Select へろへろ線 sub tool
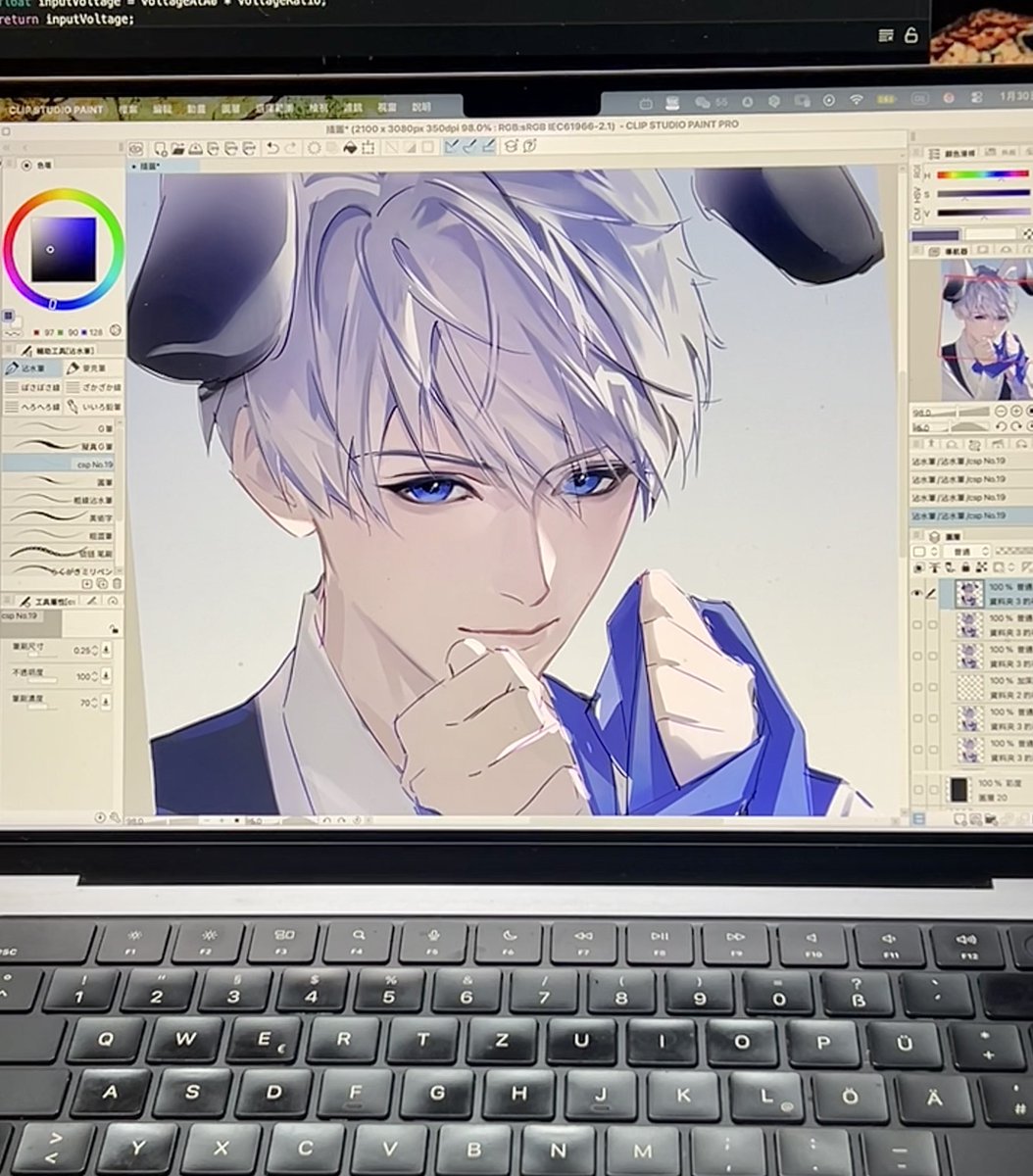 click(31, 407)
